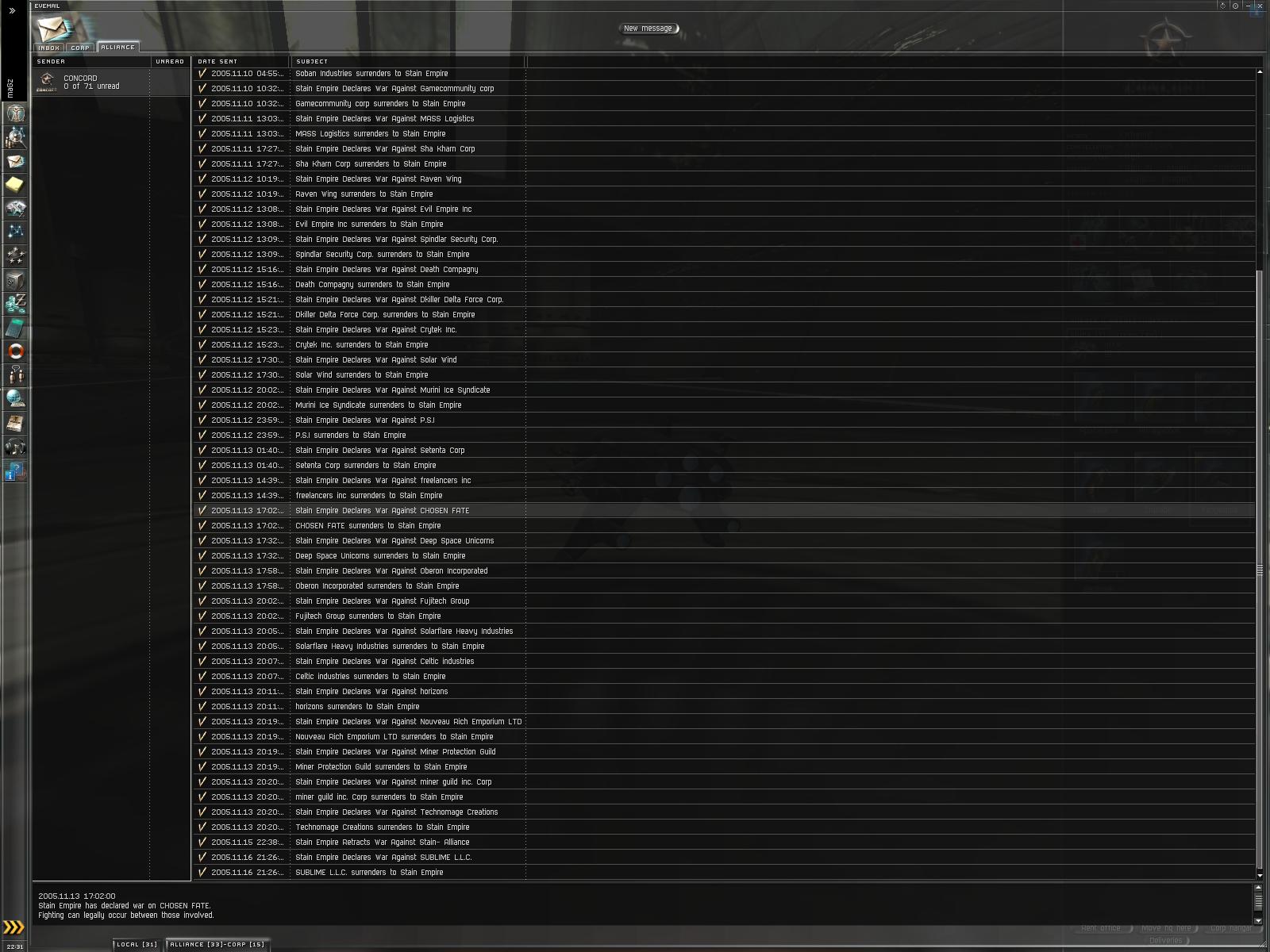Open the Calculator sidebar icon

[x=16, y=327]
